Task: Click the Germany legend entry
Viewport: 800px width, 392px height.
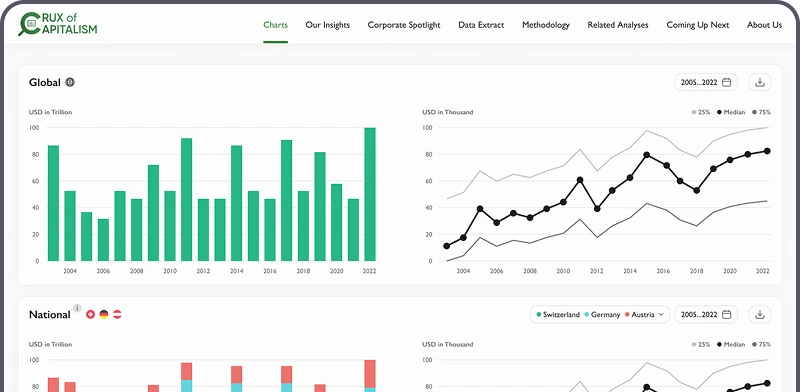Action: (x=602, y=314)
